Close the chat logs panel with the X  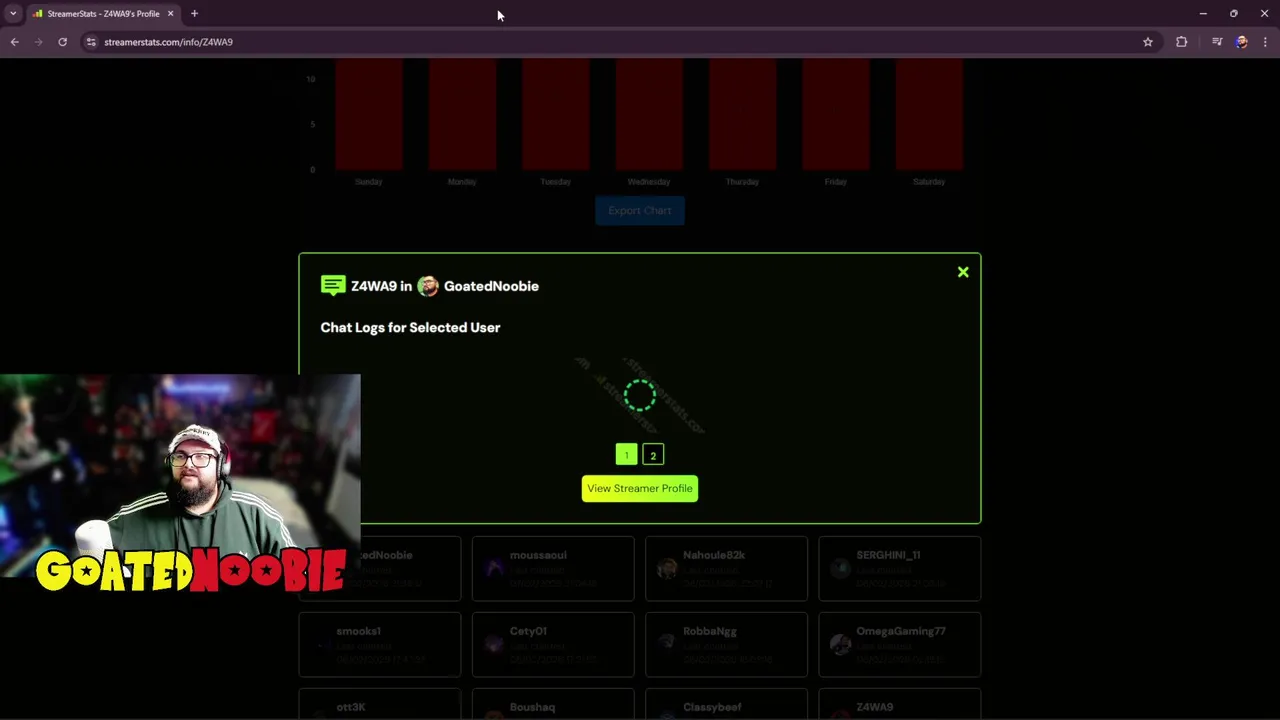[x=963, y=272]
